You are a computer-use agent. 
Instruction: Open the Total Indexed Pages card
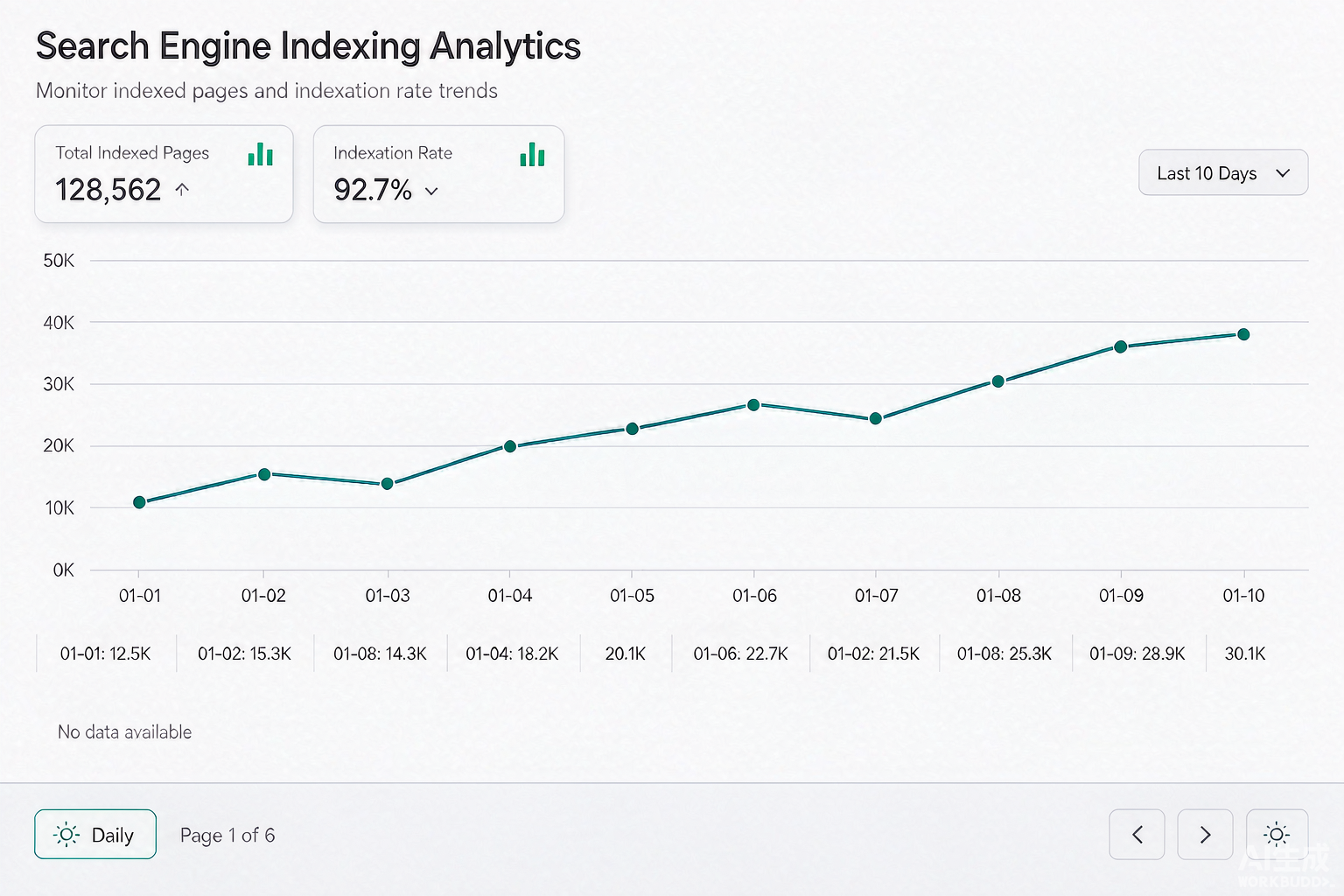click(x=164, y=174)
